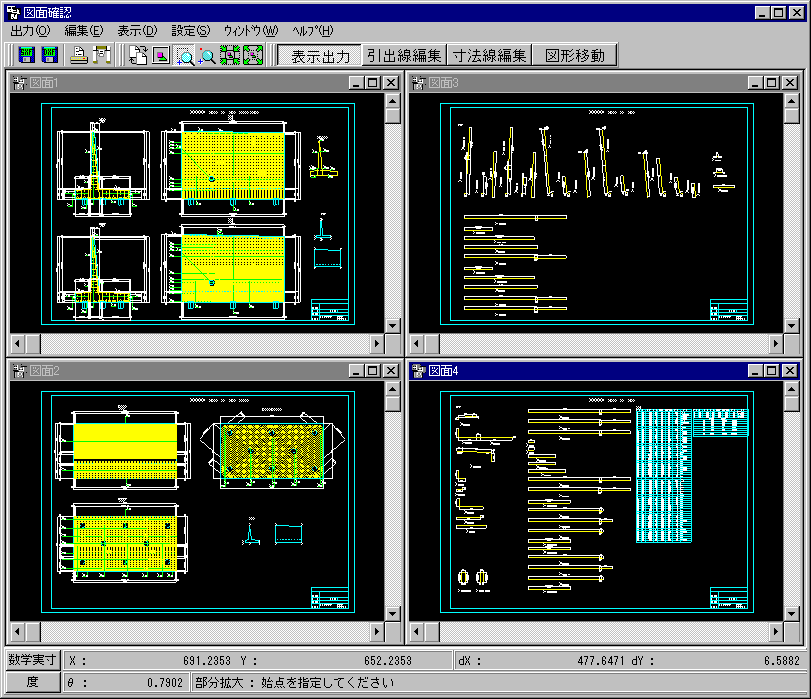Close the 図面4 window
811x699 pixels.
(x=790, y=371)
